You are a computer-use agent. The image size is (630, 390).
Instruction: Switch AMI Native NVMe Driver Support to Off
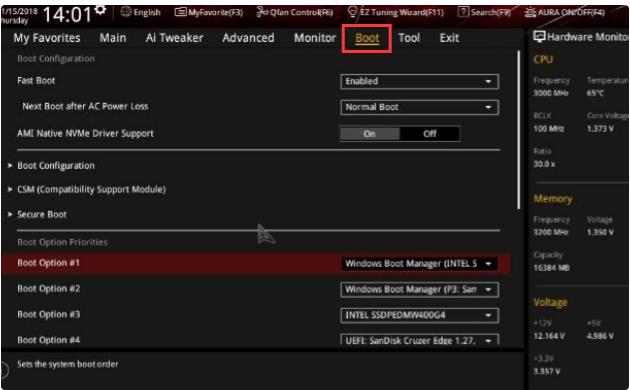coord(430,134)
